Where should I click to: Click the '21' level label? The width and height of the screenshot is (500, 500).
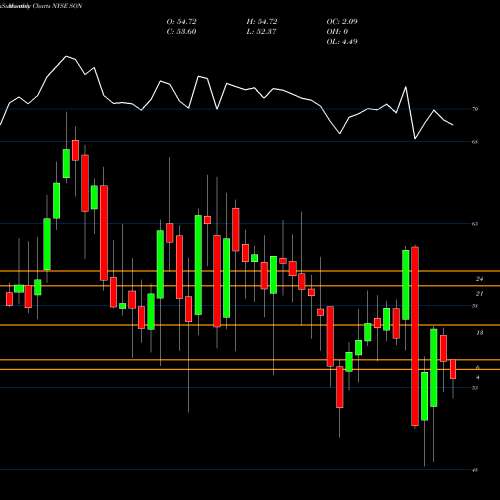click(x=479, y=293)
